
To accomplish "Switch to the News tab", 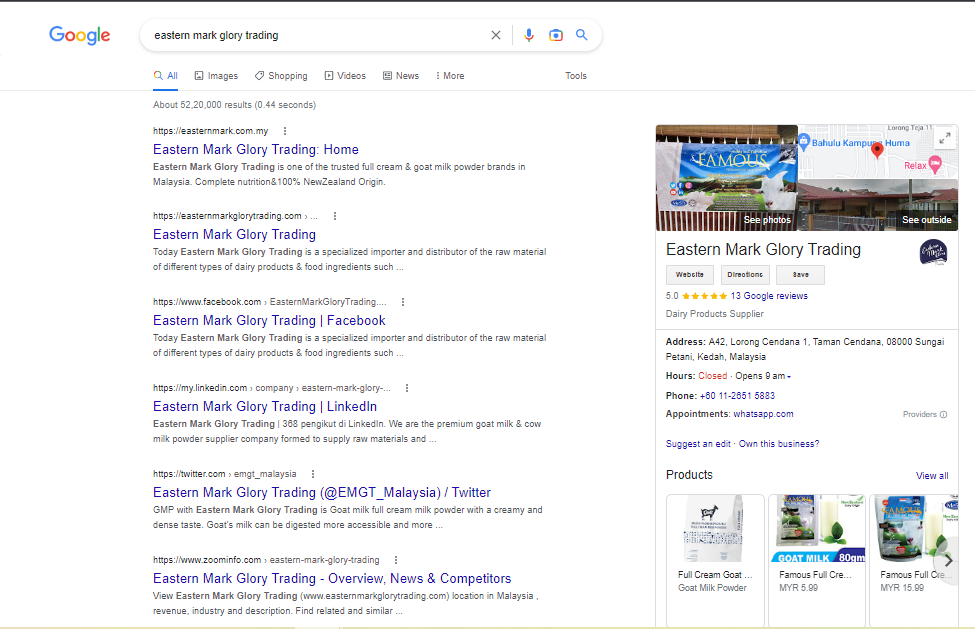I will click(401, 76).
